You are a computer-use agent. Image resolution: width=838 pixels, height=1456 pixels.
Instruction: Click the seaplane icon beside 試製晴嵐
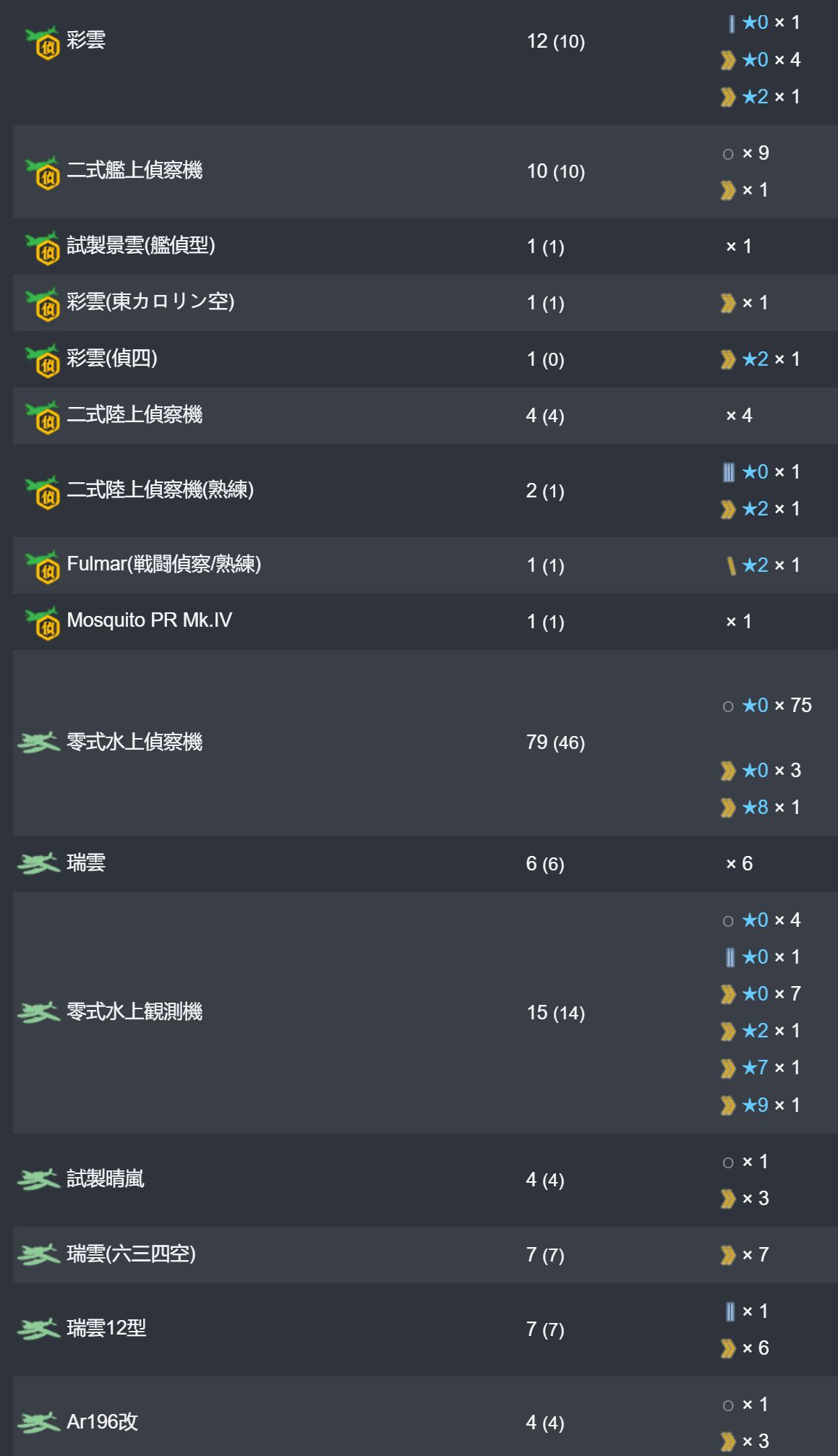(x=38, y=1180)
